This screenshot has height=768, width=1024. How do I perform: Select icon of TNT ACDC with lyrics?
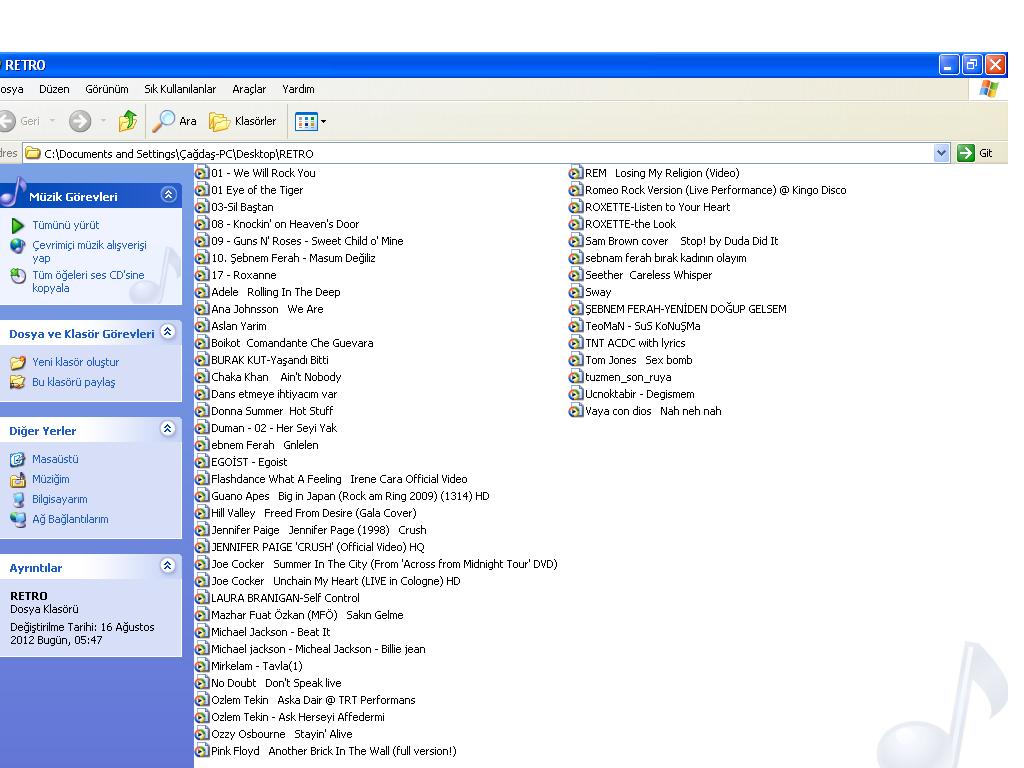pos(575,343)
